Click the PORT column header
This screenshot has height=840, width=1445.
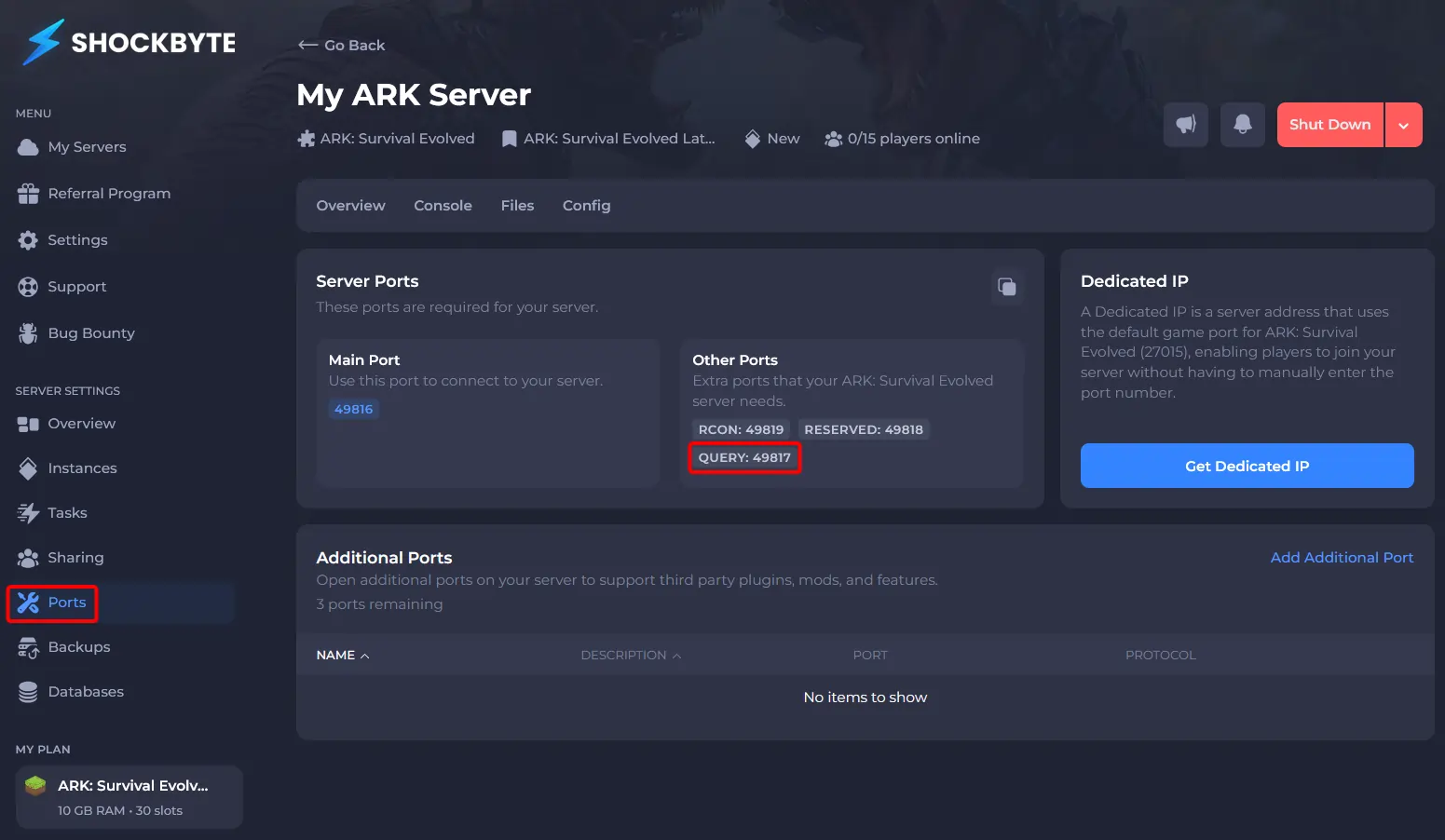pyautogui.click(x=870, y=656)
